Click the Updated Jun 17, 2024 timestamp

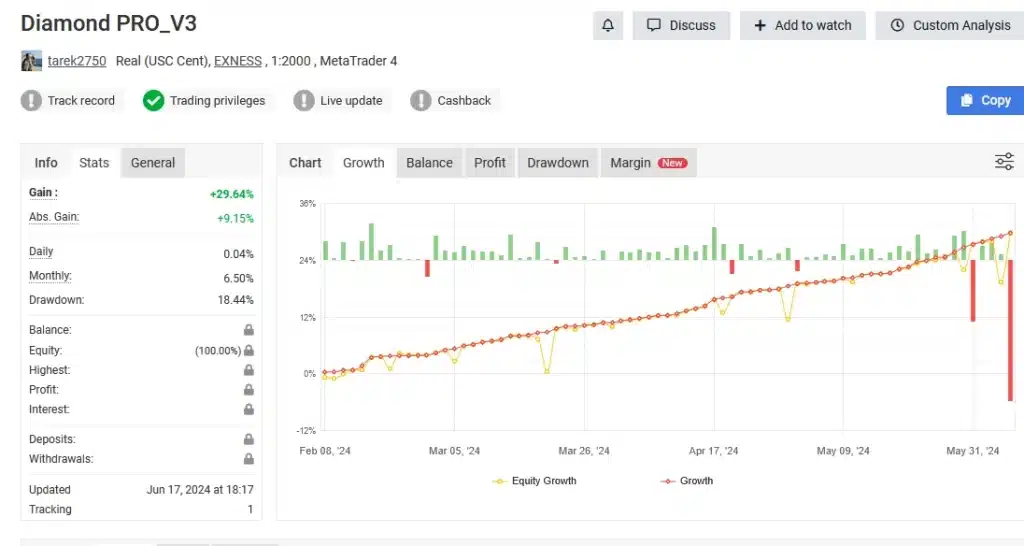pos(200,489)
